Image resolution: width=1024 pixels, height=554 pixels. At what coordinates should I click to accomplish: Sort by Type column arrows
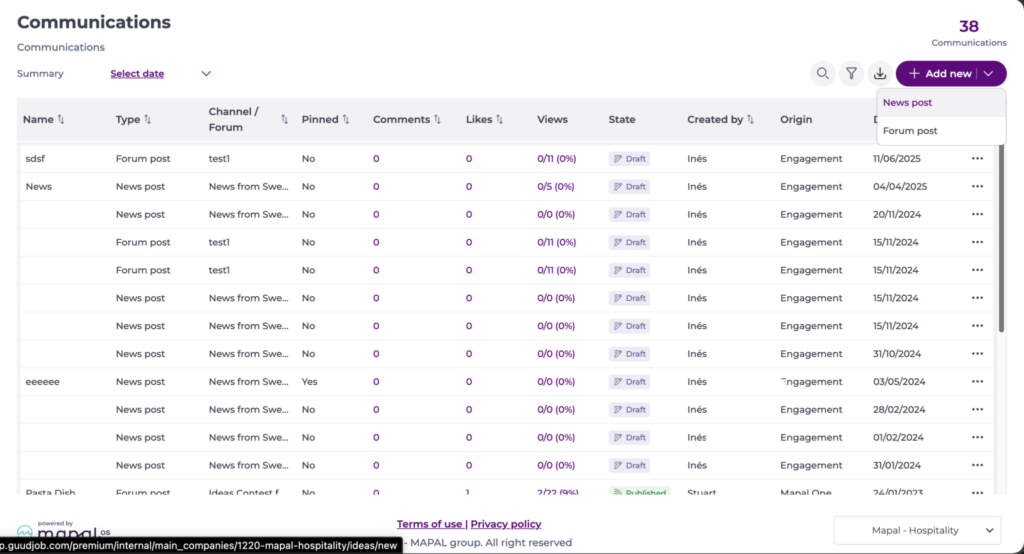tap(148, 120)
